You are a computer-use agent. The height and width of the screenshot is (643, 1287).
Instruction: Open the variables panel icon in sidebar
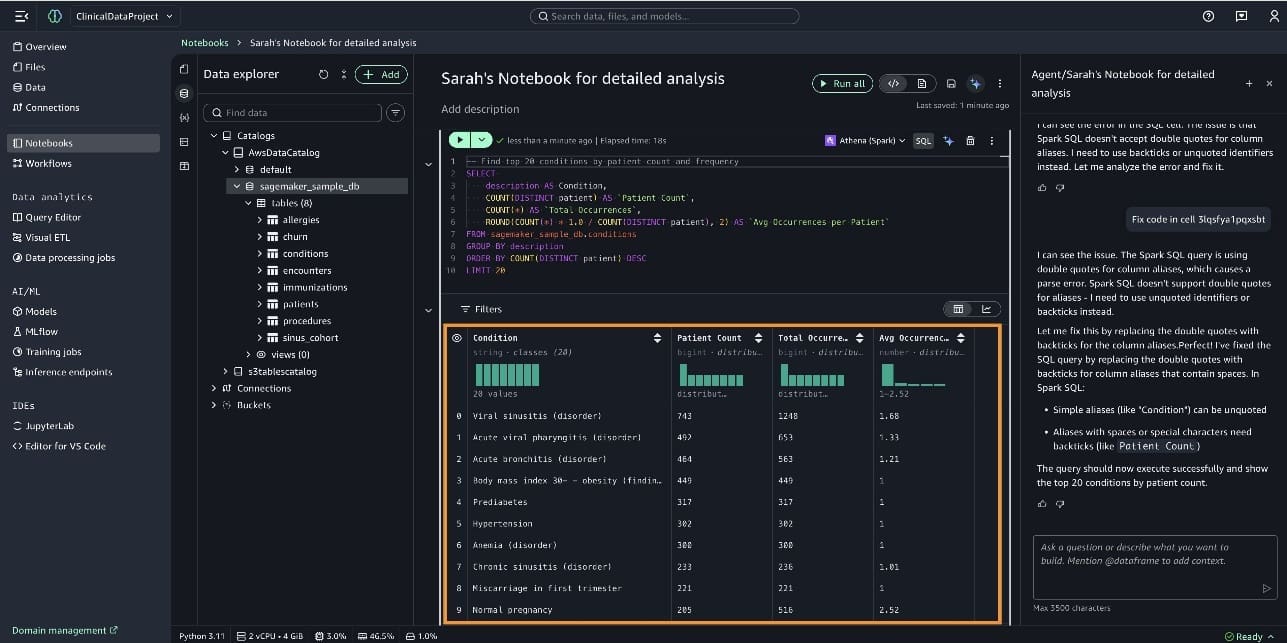click(x=184, y=118)
